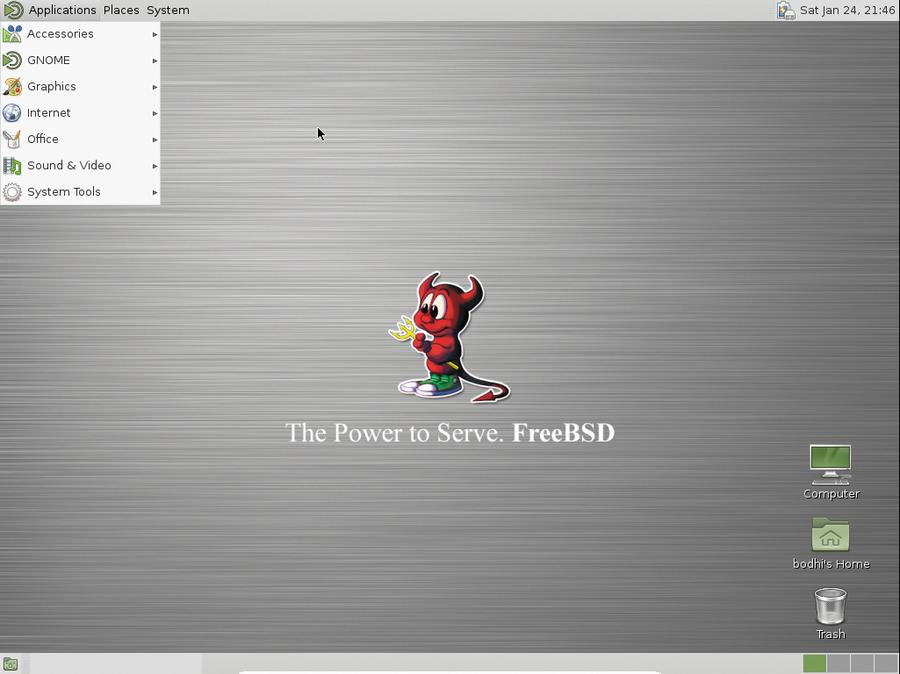Switch to the second workspace in switcher
The width and height of the screenshot is (900, 674).
(x=838, y=664)
